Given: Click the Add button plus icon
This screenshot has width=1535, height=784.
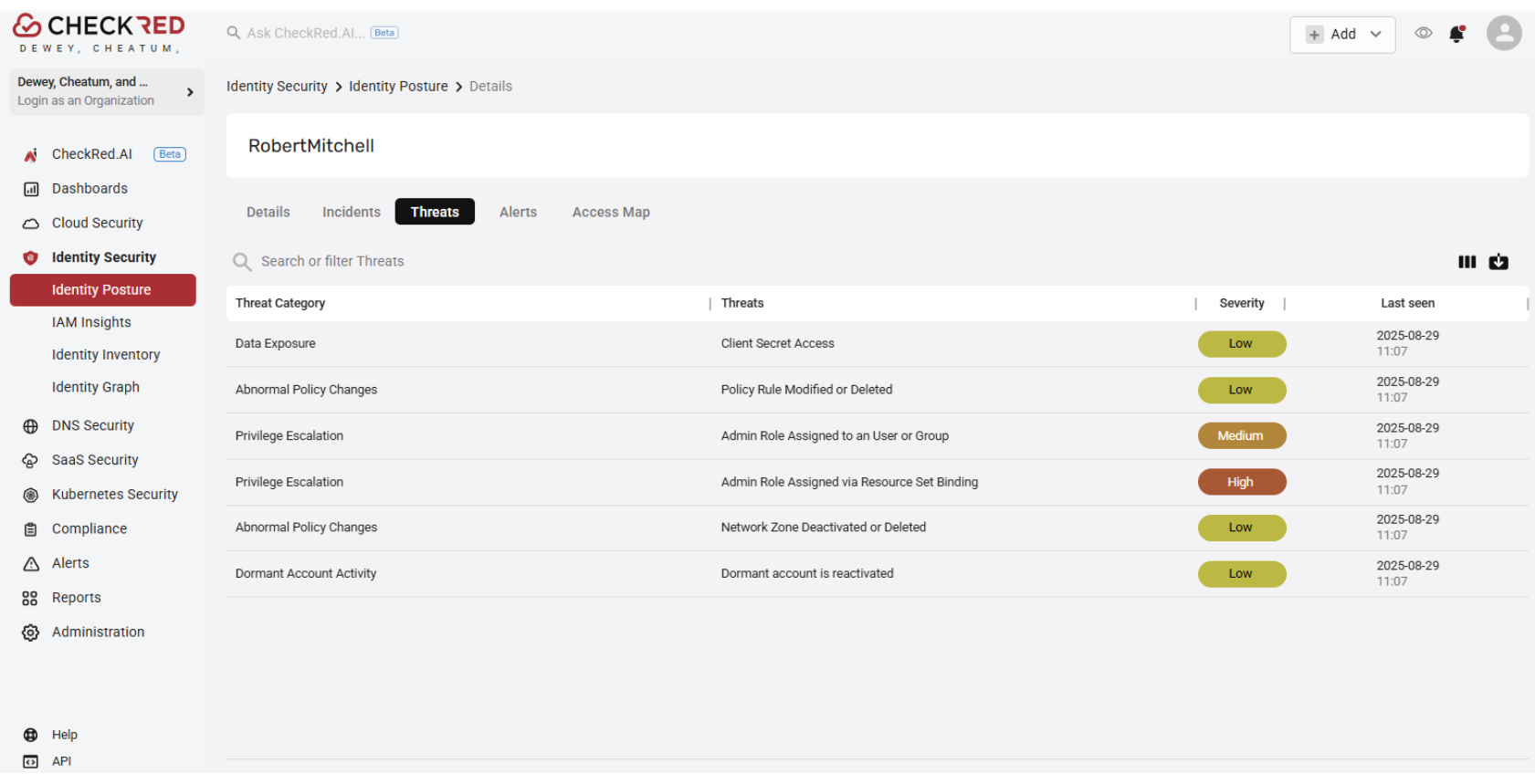Looking at the screenshot, I should [1314, 35].
